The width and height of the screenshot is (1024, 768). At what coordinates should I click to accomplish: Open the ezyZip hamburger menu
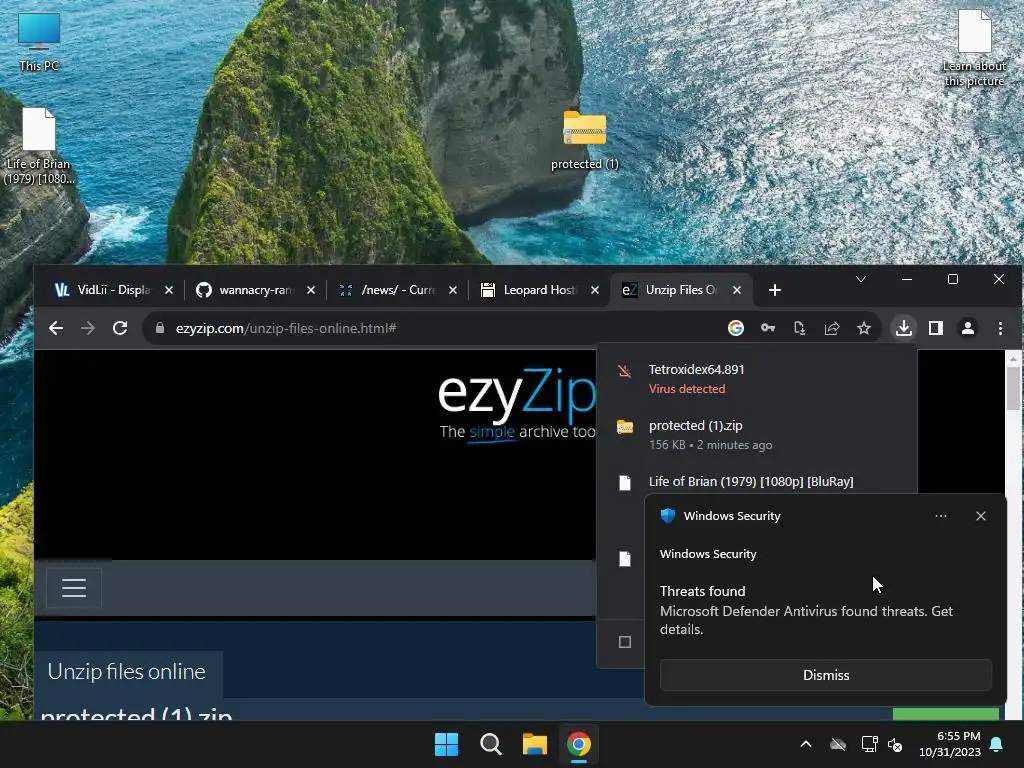click(74, 588)
